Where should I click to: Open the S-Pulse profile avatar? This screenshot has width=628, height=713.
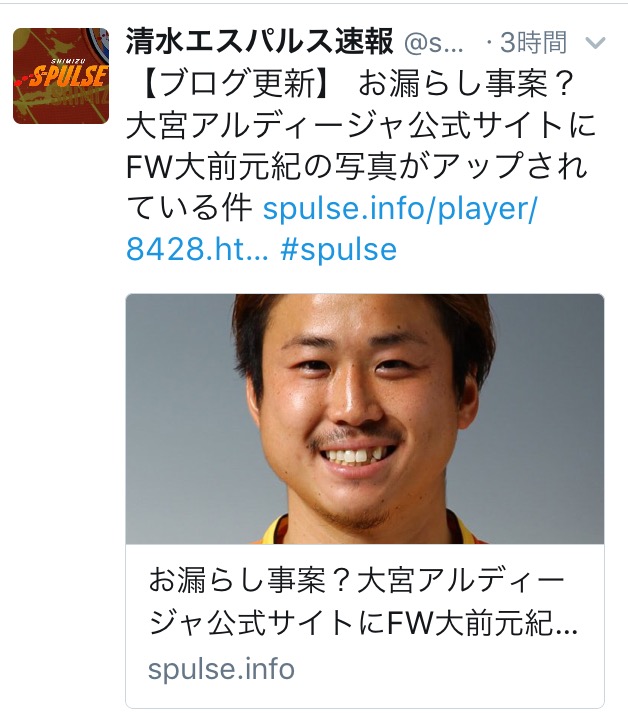[61, 76]
